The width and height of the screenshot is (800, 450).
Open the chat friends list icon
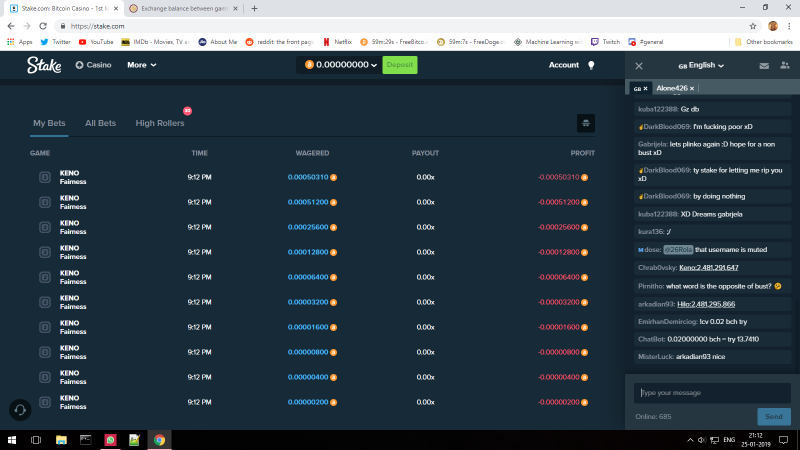click(785, 65)
